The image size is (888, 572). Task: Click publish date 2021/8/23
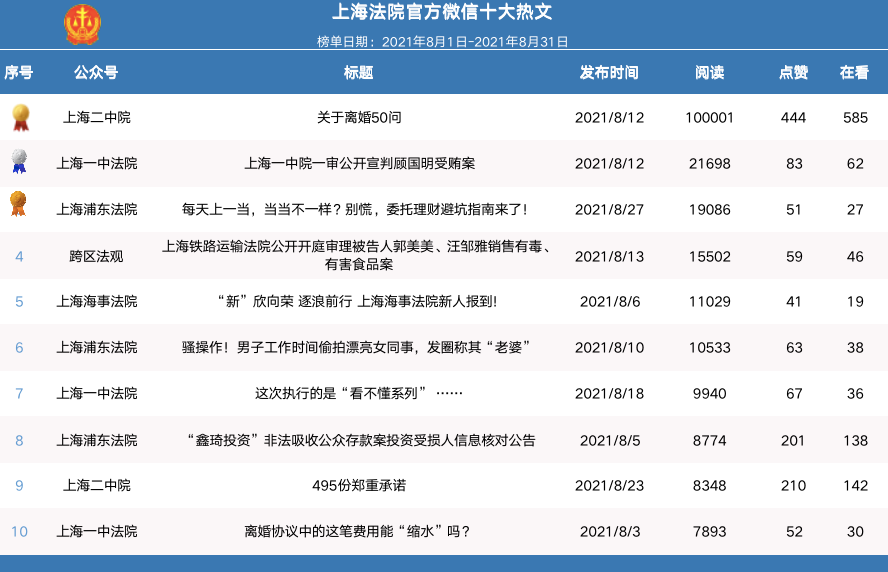[x=609, y=485]
